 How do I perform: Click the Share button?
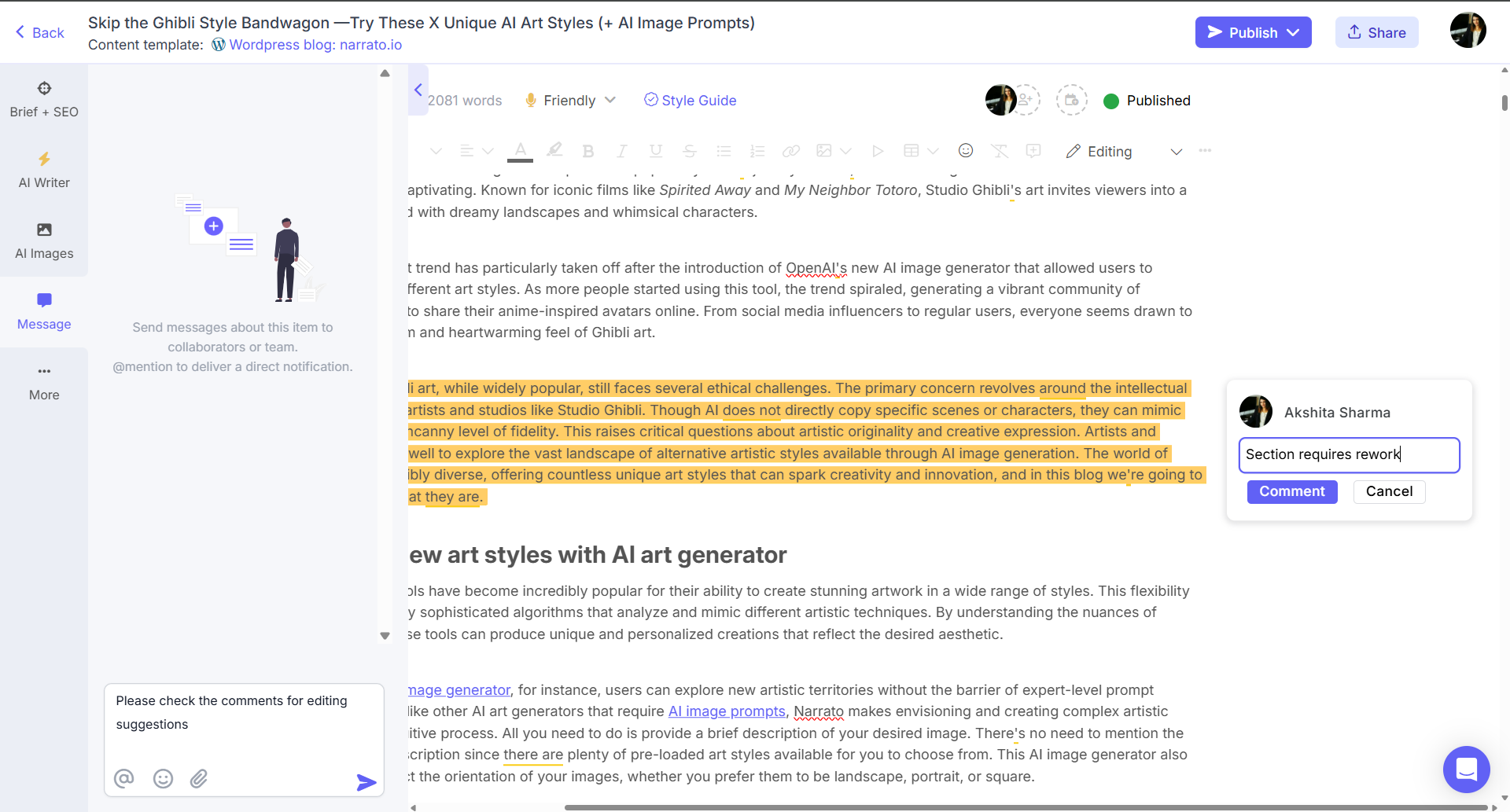pos(1376,32)
